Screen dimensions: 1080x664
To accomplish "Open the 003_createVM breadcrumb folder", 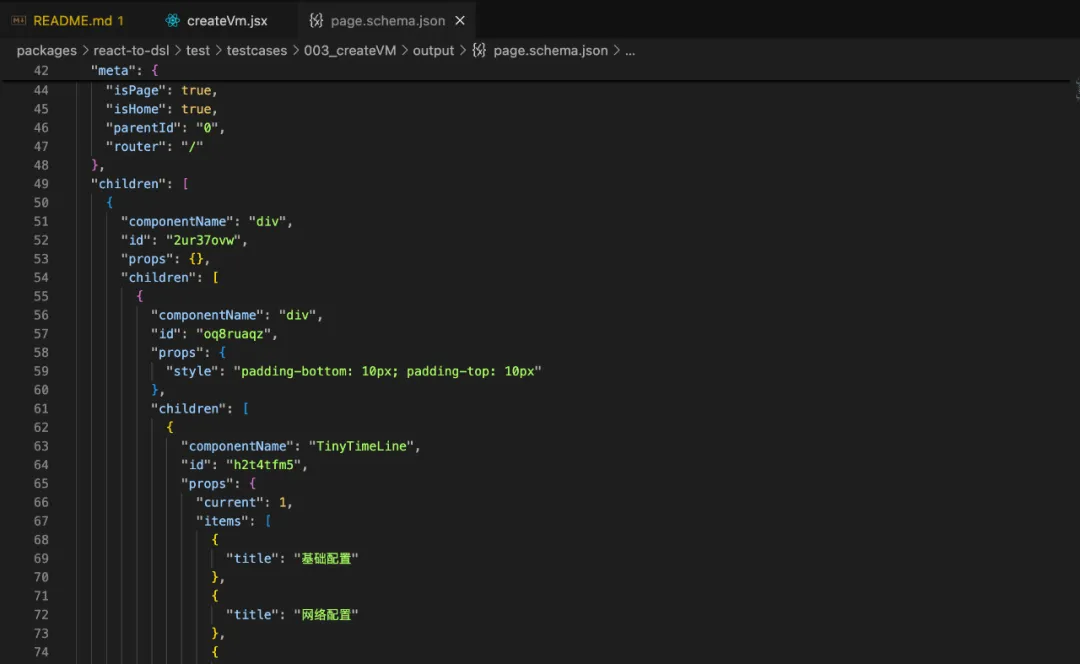I will click(x=350, y=50).
